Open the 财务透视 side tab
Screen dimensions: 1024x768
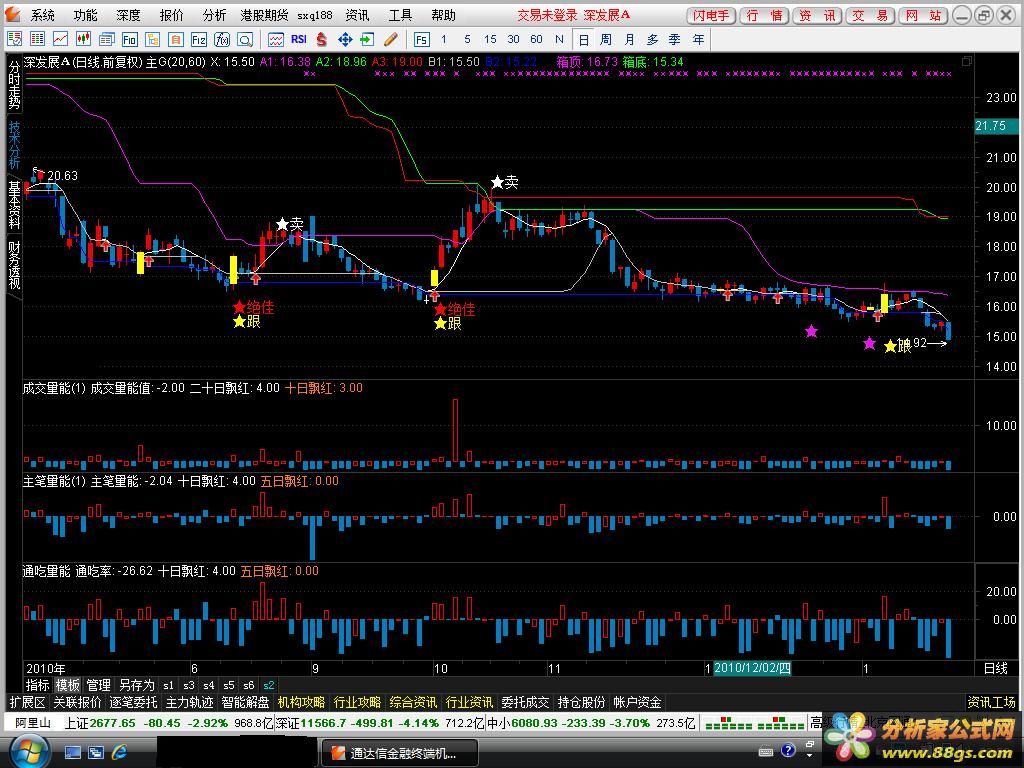(x=14, y=264)
